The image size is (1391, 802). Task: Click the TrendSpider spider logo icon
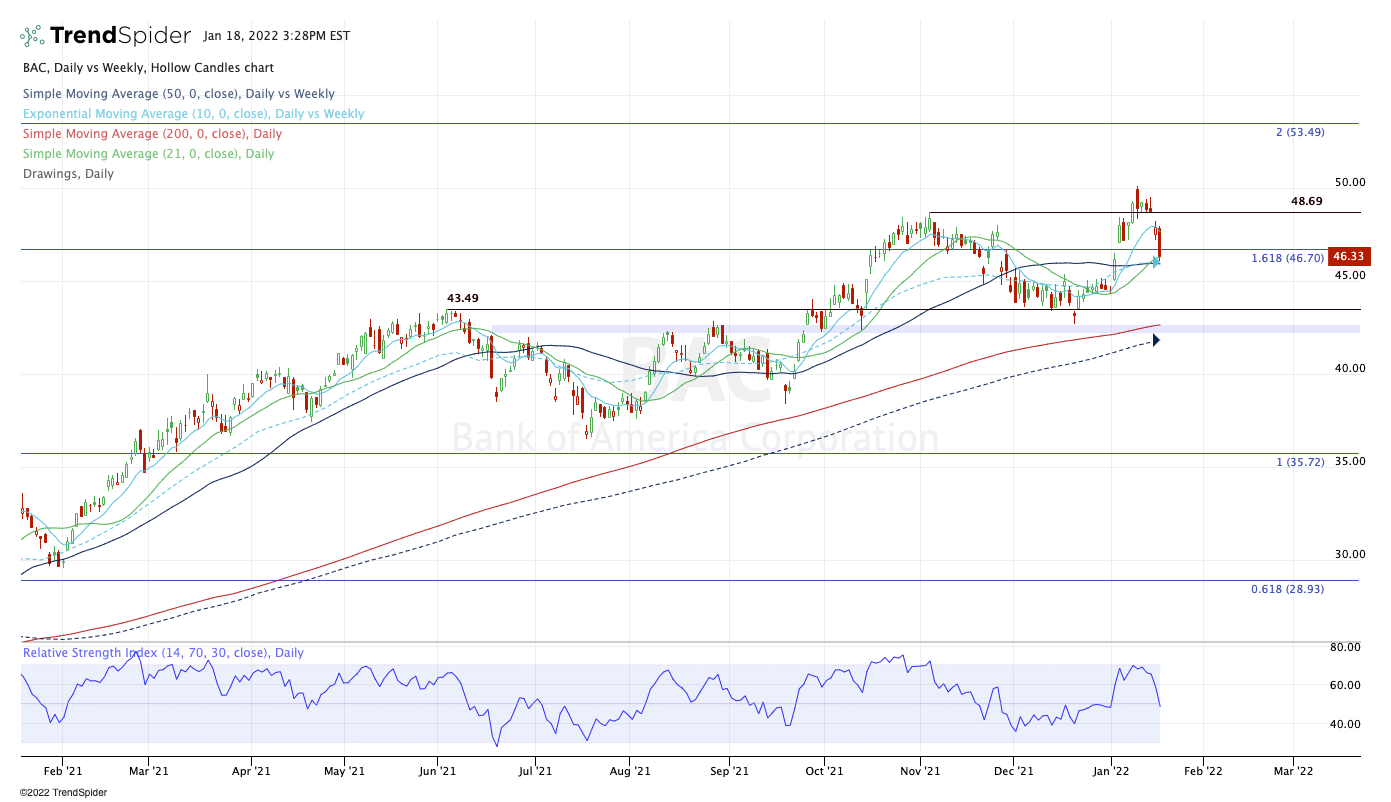pos(32,36)
